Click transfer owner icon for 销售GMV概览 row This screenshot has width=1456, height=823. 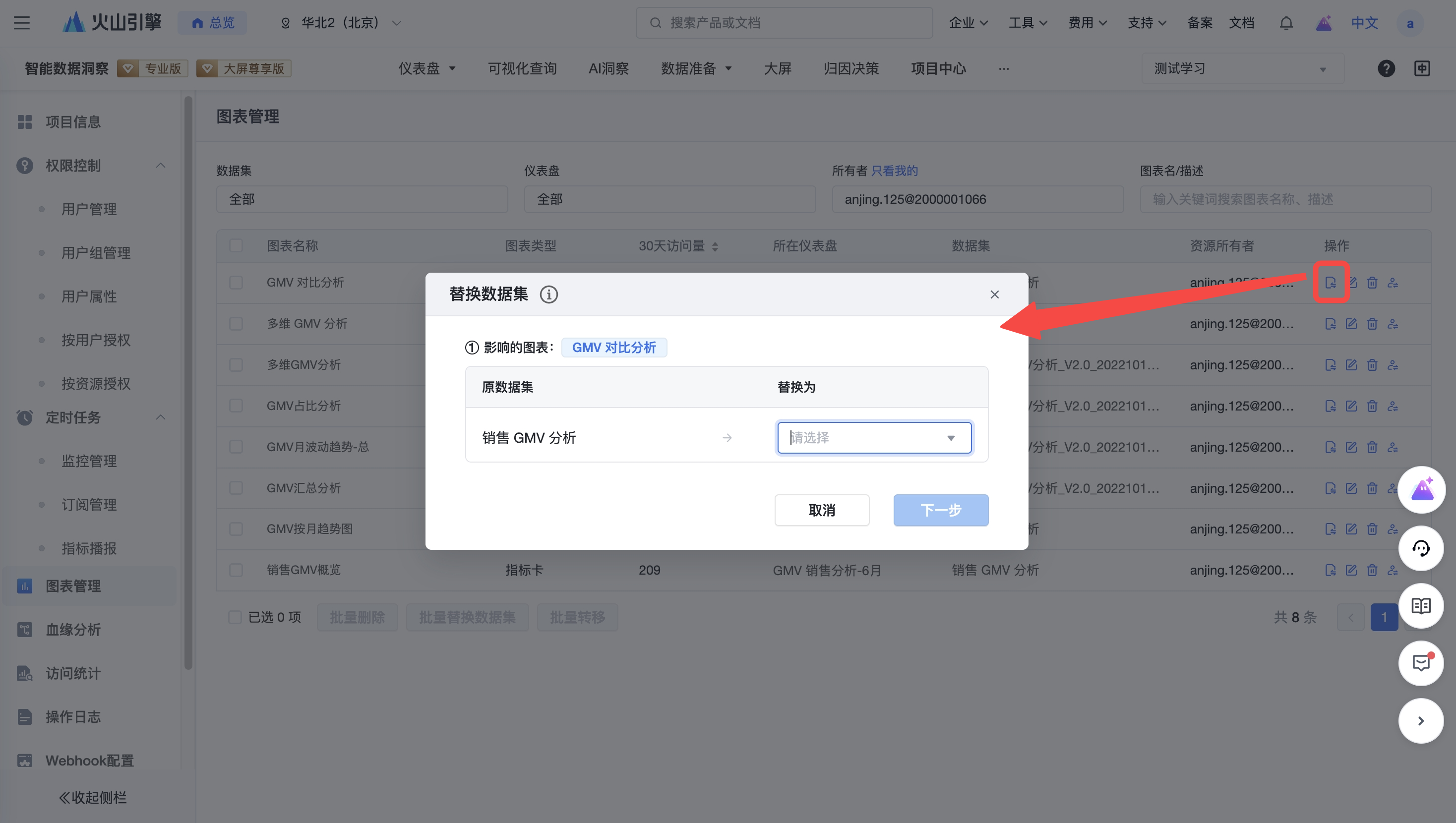[x=1393, y=570]
